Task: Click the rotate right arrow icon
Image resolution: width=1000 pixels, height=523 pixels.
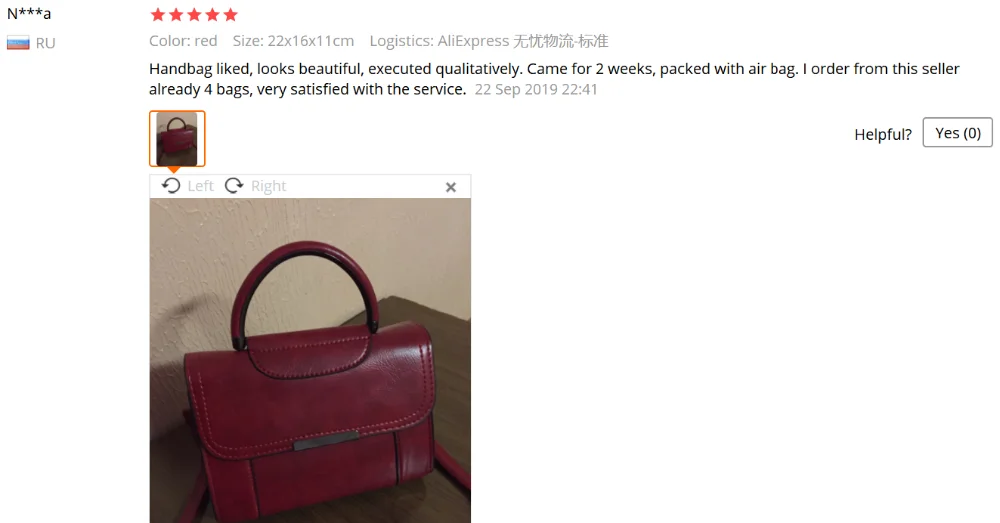Action: [x=234, y=186]
